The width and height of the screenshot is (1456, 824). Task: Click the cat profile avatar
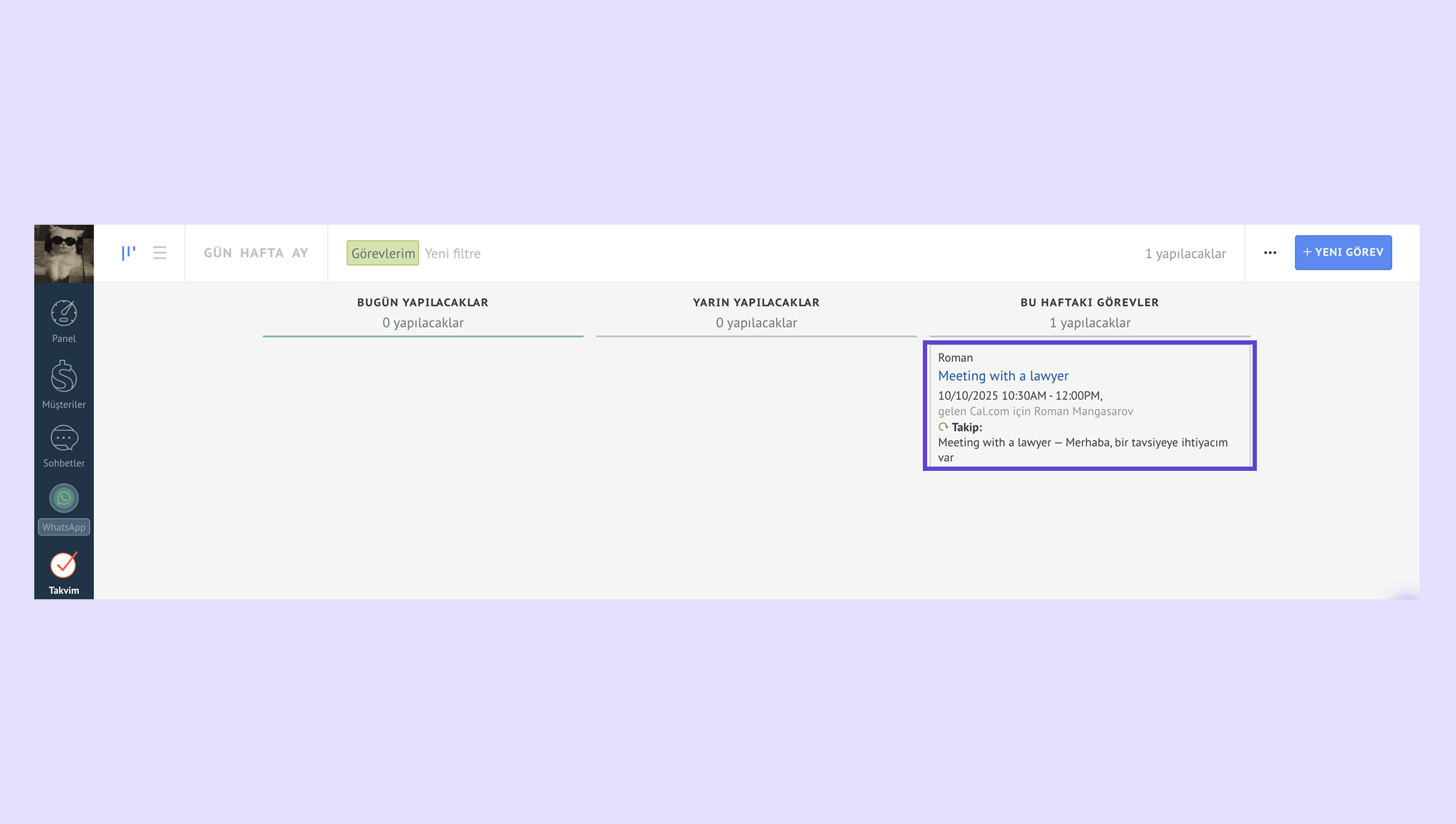(x=63, y=253)
